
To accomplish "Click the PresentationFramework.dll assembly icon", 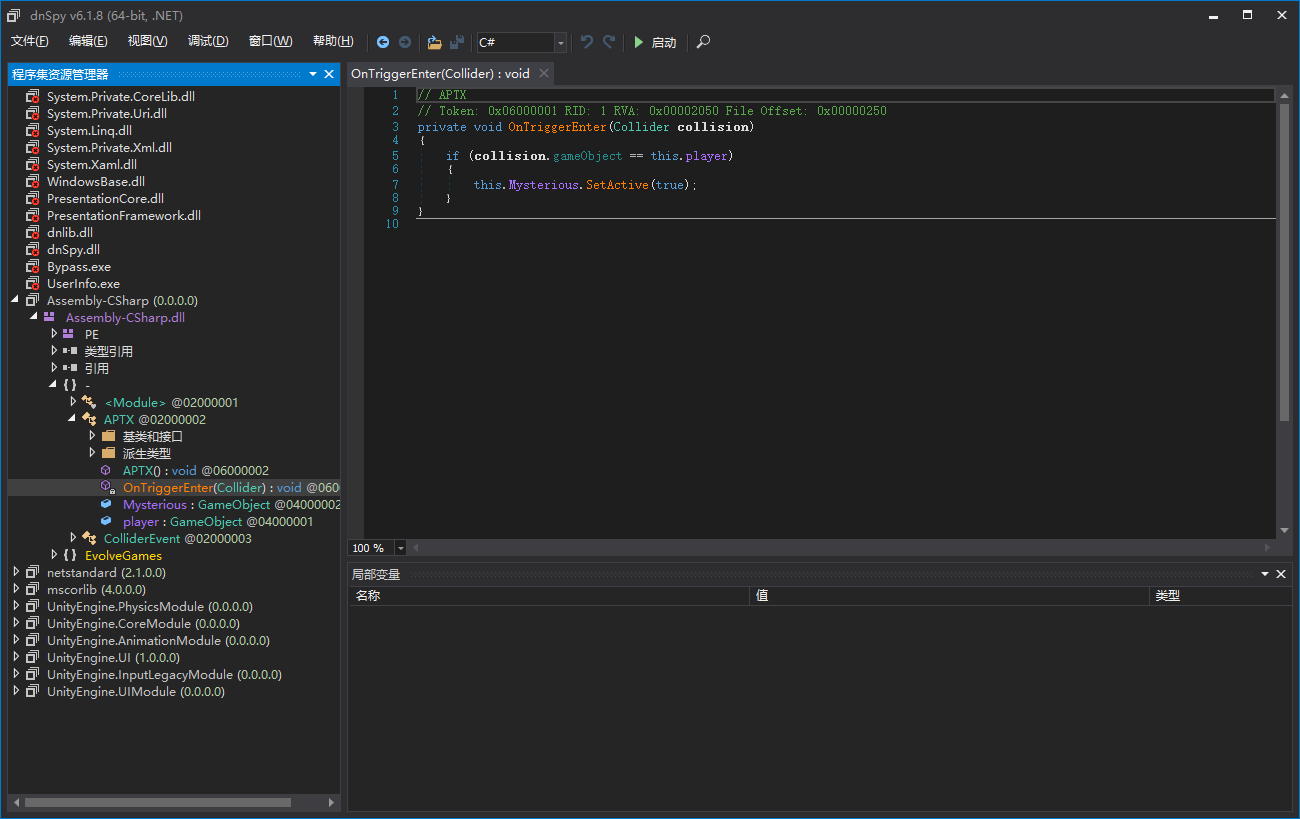I will point(32,216).
